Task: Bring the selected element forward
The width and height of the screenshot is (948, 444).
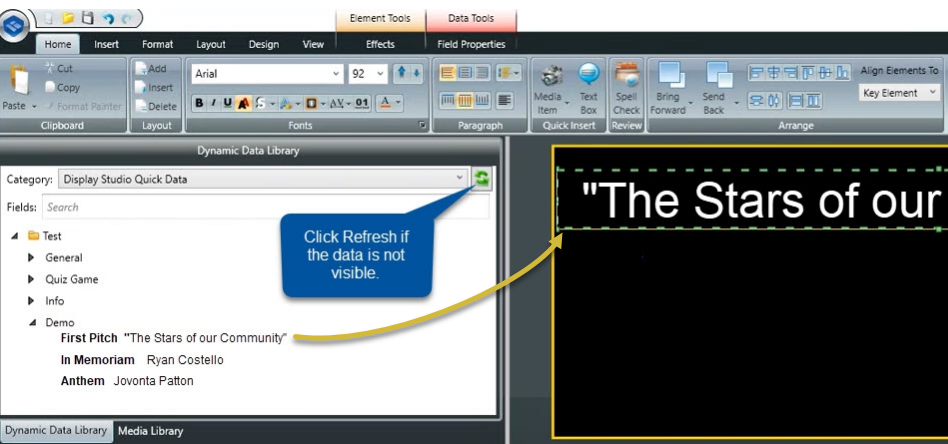Action: point(668,88)
